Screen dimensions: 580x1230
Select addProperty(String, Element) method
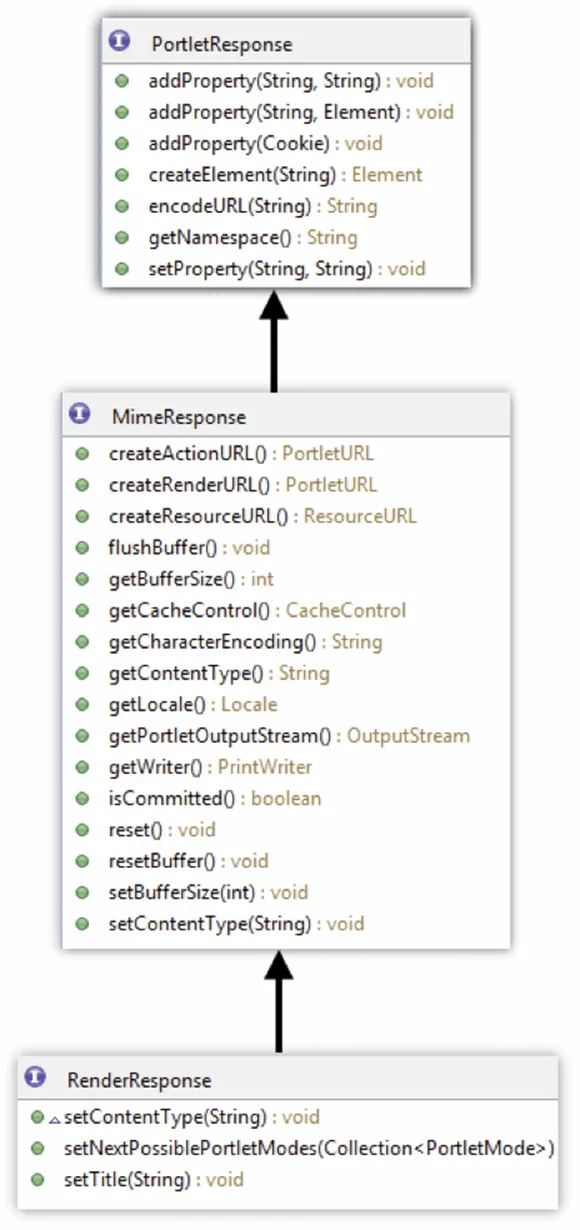click(301, 112)
